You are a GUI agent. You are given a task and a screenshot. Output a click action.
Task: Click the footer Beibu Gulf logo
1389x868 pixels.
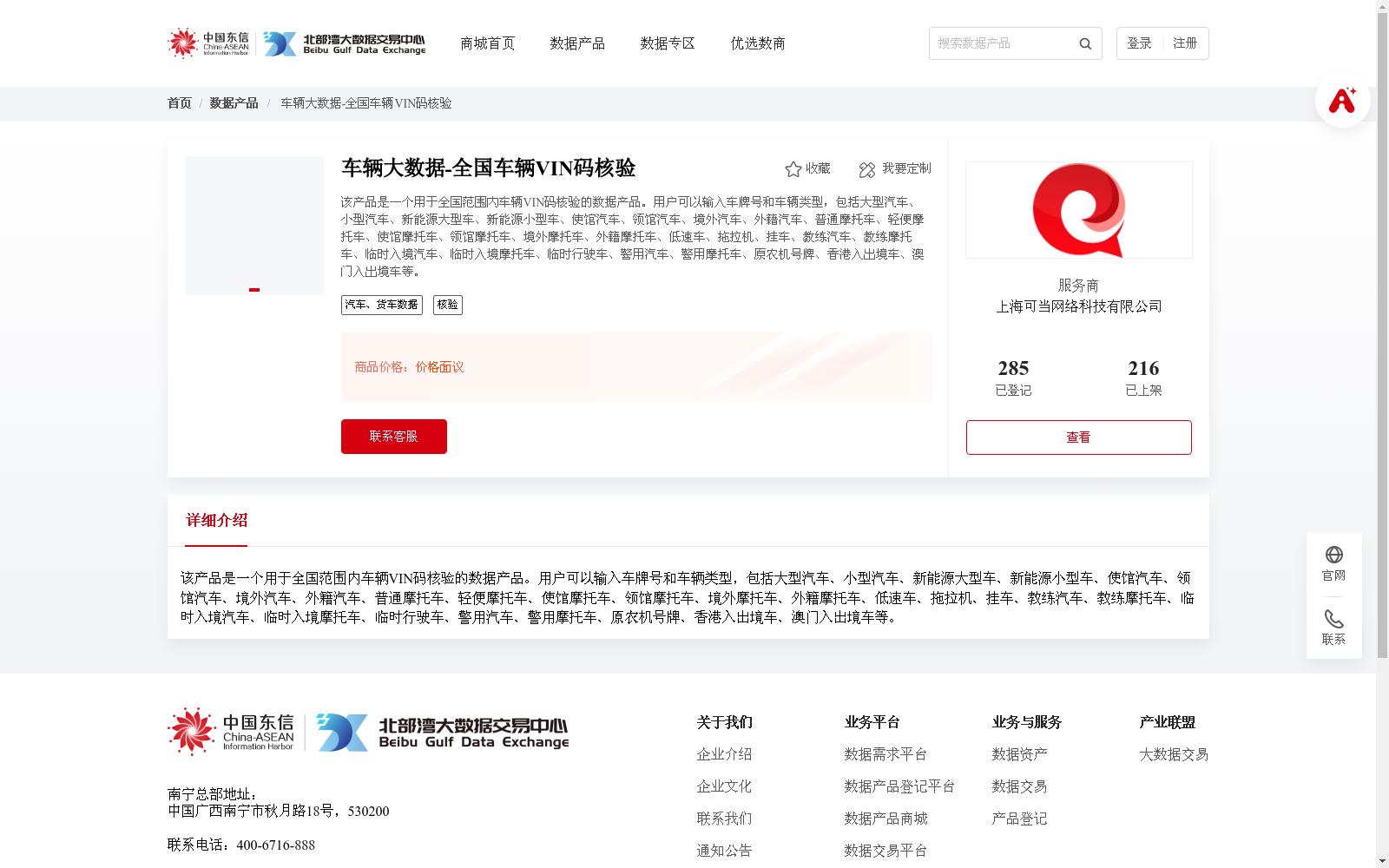coord(443,732)
